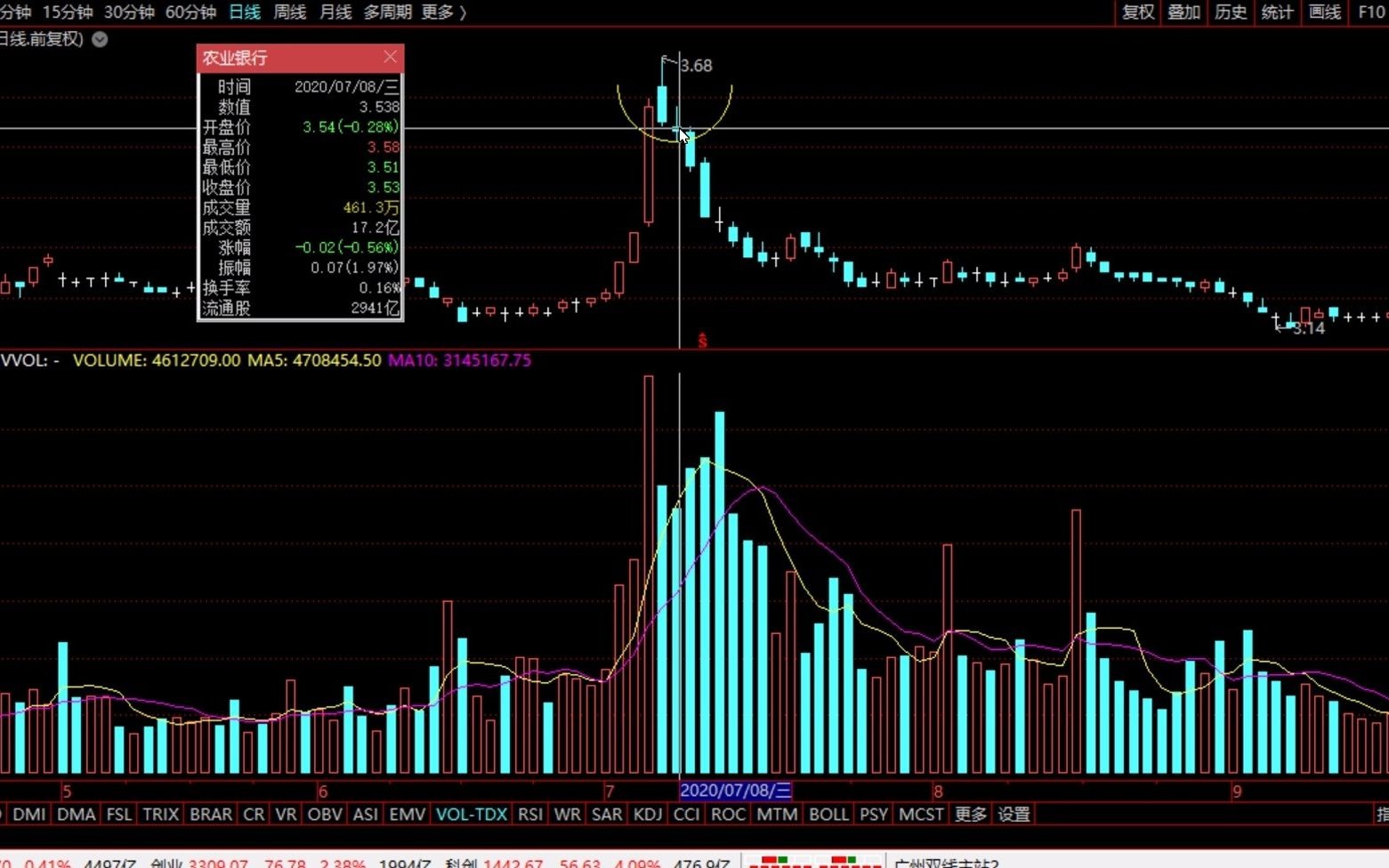This screenshot has width=1389, height=868.
Task: Click the 2020/07/08 date marker on axis
Action: [x=735, y=791]
